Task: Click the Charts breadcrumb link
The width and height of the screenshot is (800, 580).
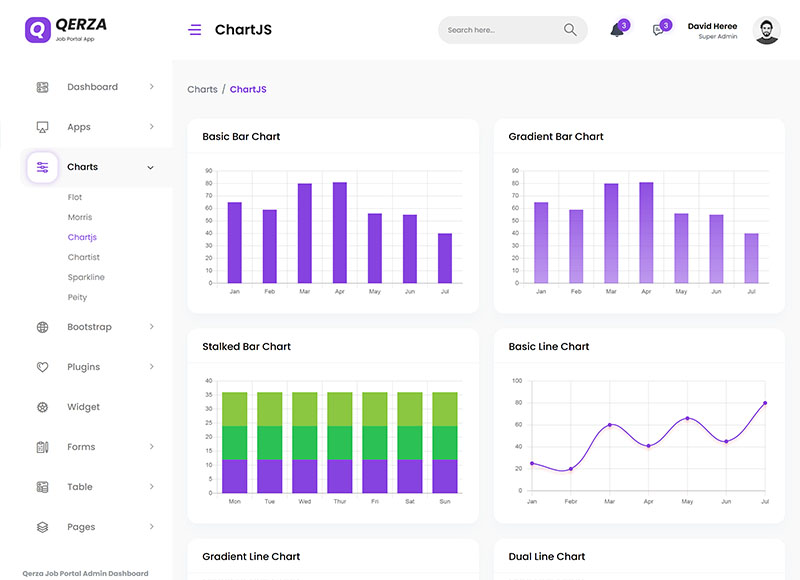Action: coord(202,89)
